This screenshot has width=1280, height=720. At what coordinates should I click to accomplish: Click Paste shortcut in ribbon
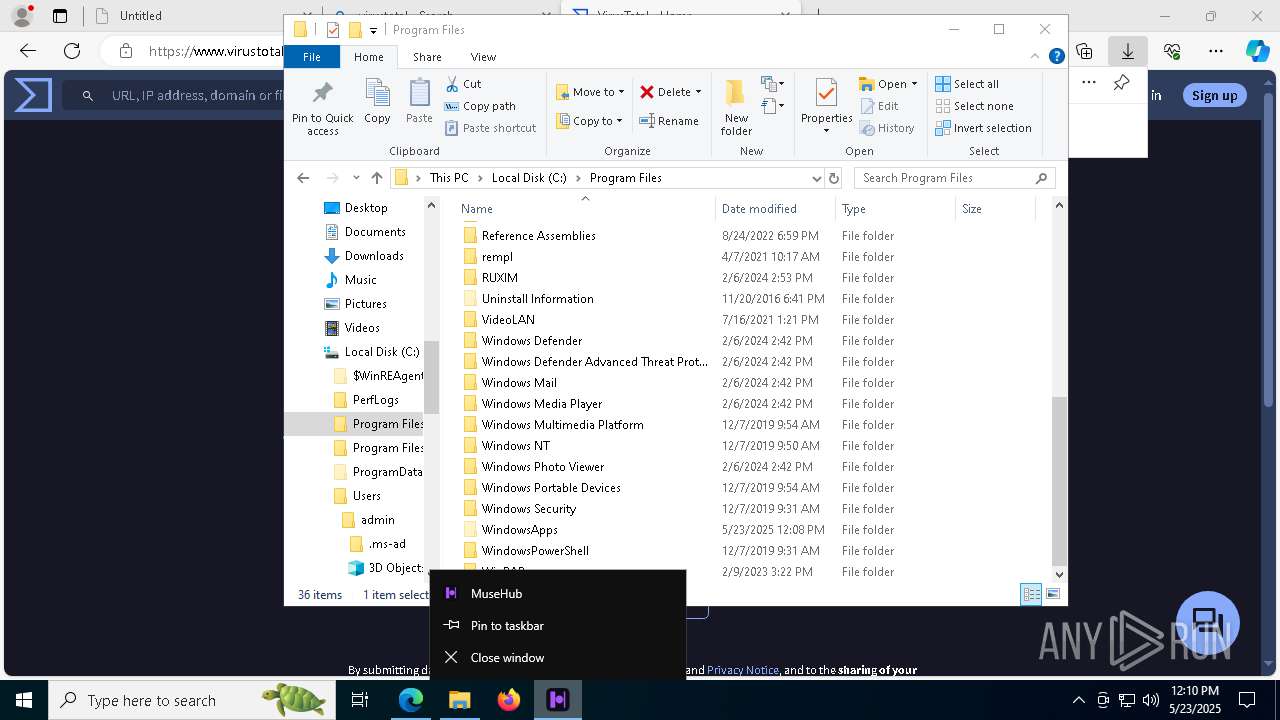pos(490,128)
